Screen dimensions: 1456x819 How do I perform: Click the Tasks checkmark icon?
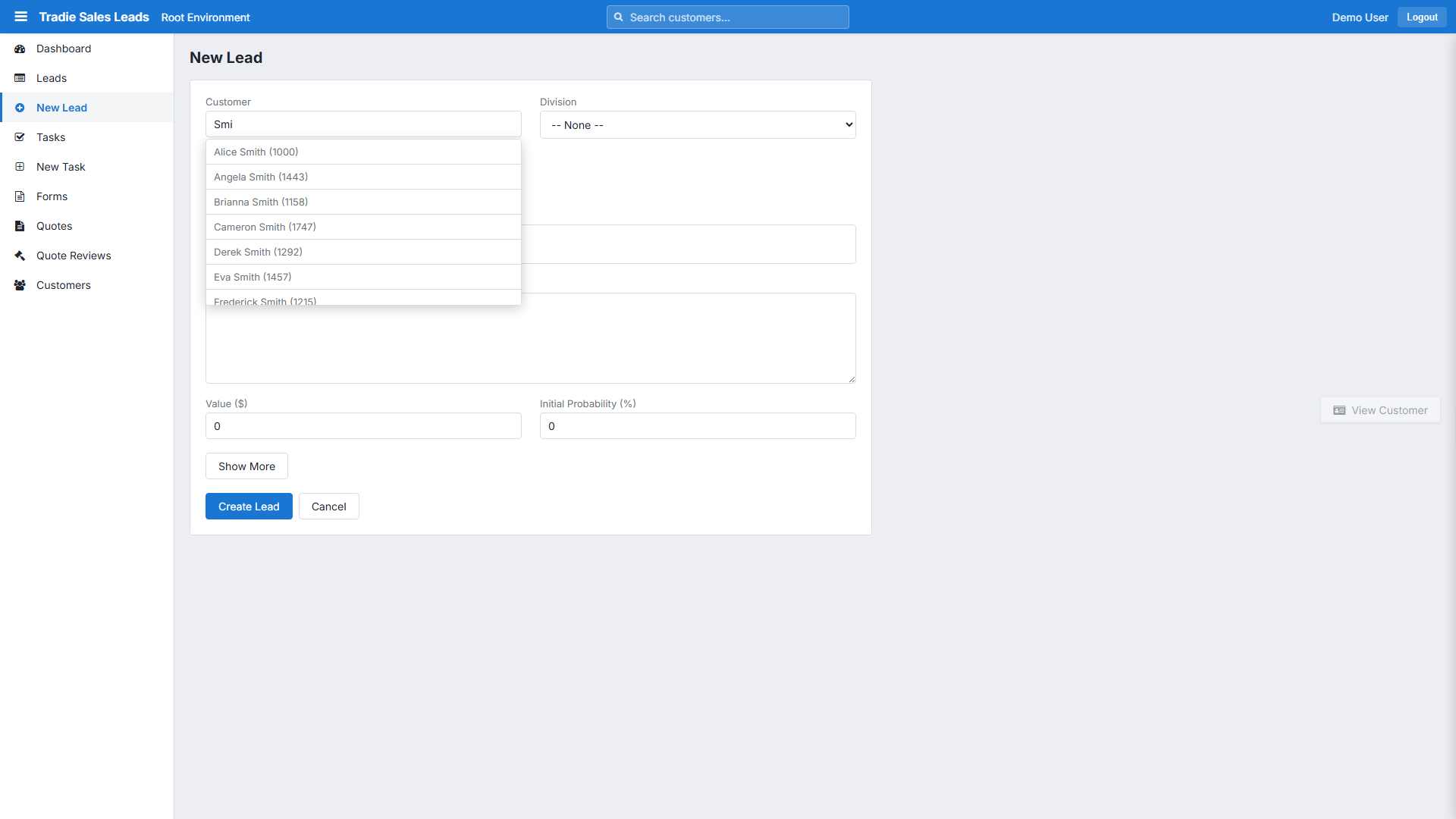[x=20, y=137]
